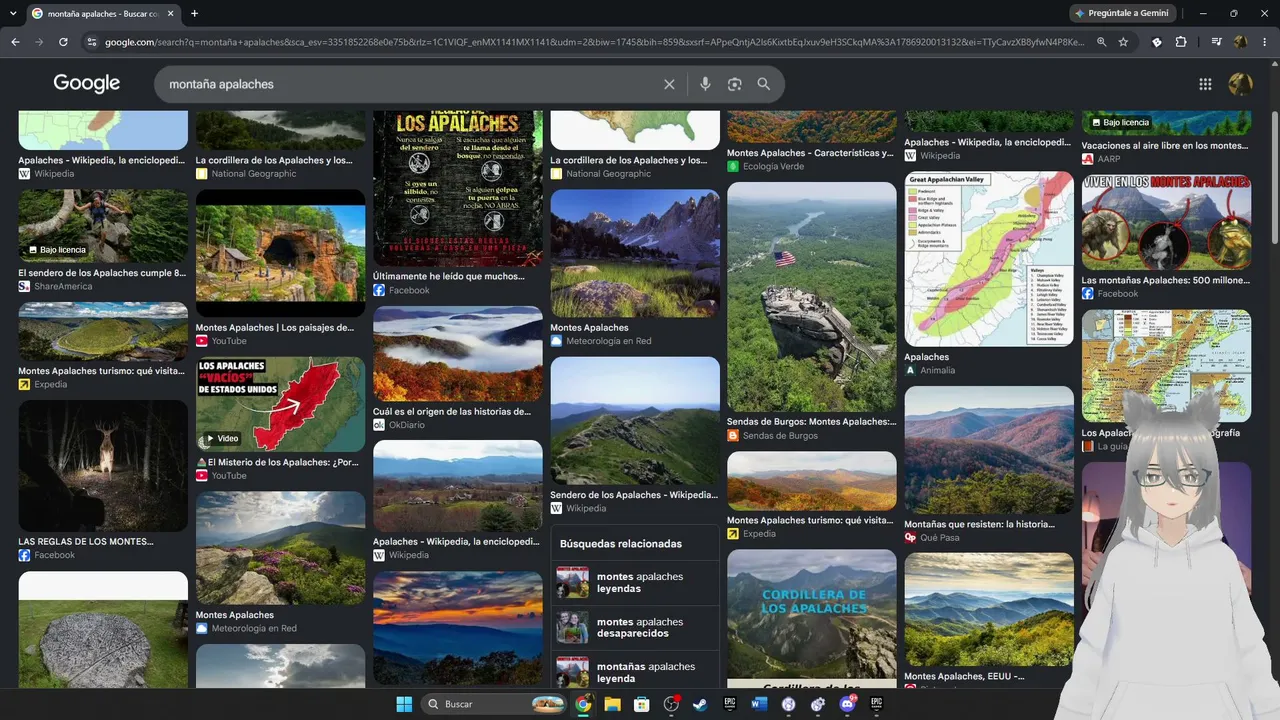Image resolution: width=1280 pixels, height=720 pixels.
Task: Open the Chrome profile avatar menu
Action: (1241, 42)
